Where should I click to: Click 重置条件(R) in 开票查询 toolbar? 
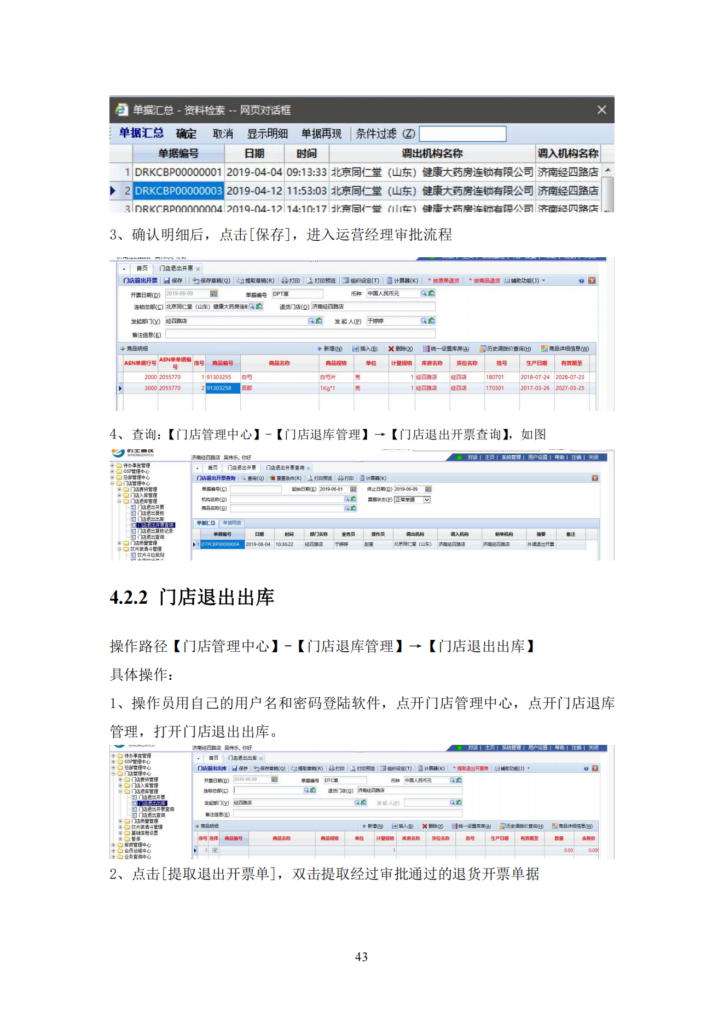[285, 478]
